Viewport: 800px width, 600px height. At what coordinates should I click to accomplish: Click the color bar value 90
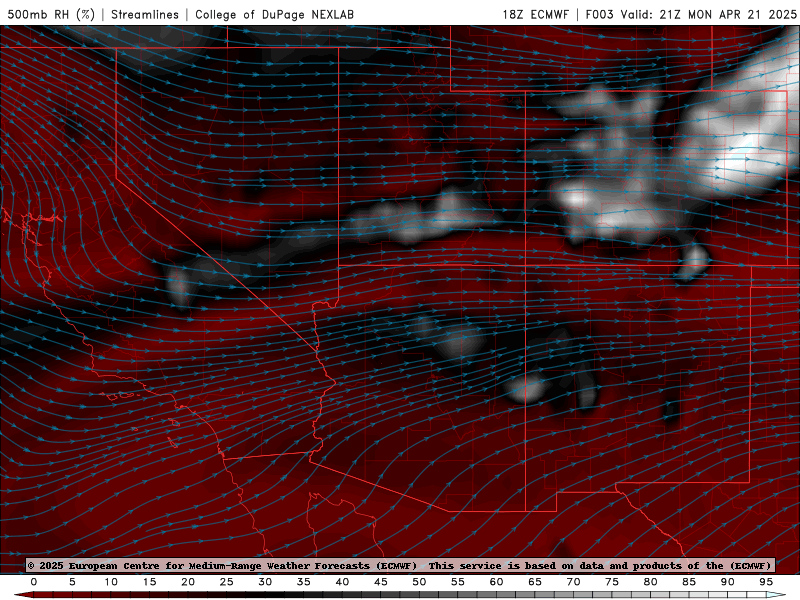[728, 582]
